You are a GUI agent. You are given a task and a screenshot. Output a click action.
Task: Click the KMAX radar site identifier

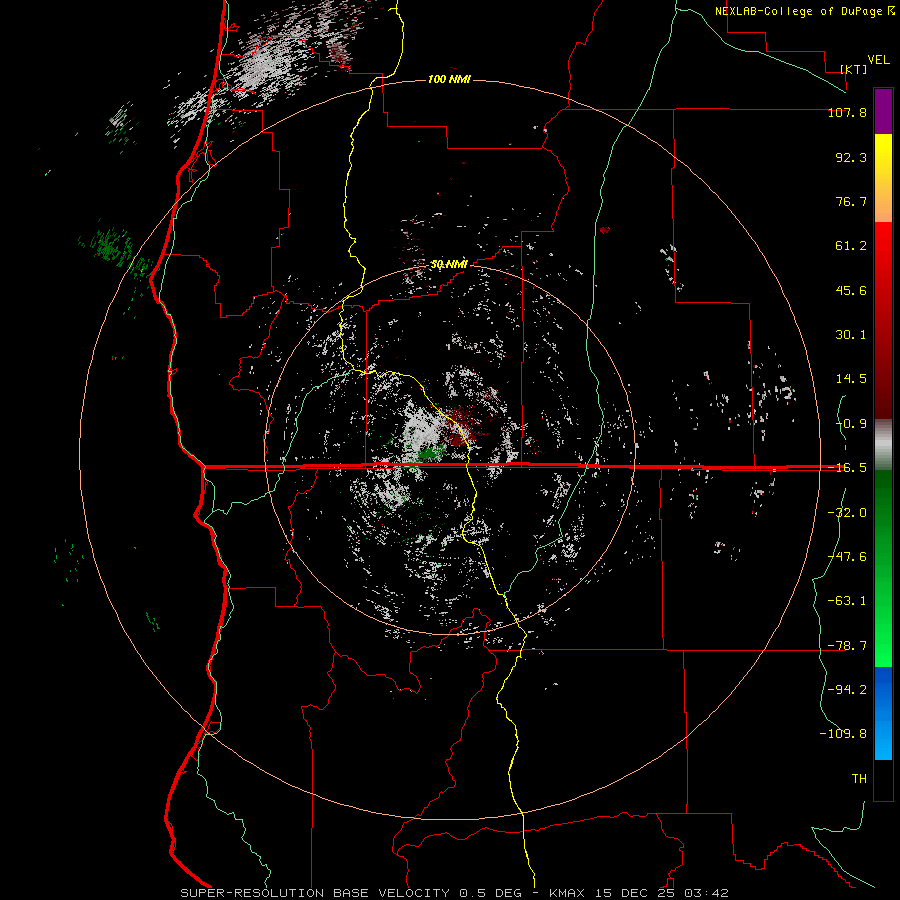568,893
